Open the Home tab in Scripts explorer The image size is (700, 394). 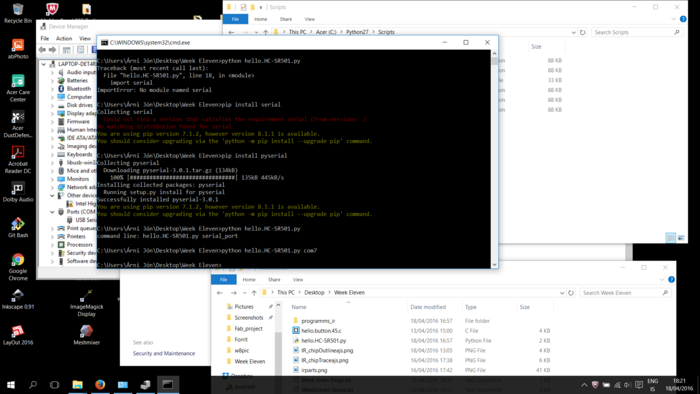[x=261, y=19]
